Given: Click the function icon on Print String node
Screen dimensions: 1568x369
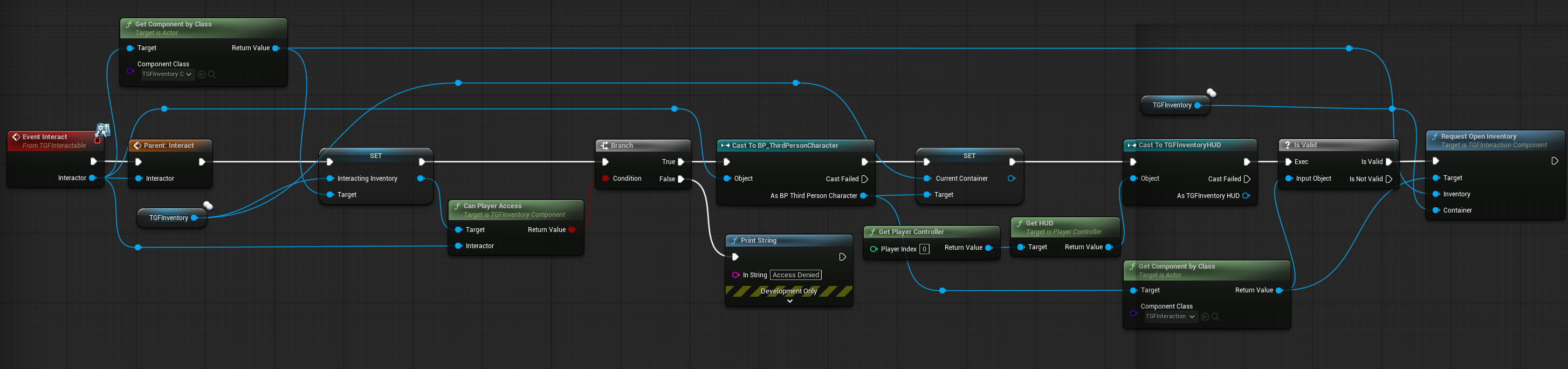Looking at the screenshot, I should tap(735, 241).
